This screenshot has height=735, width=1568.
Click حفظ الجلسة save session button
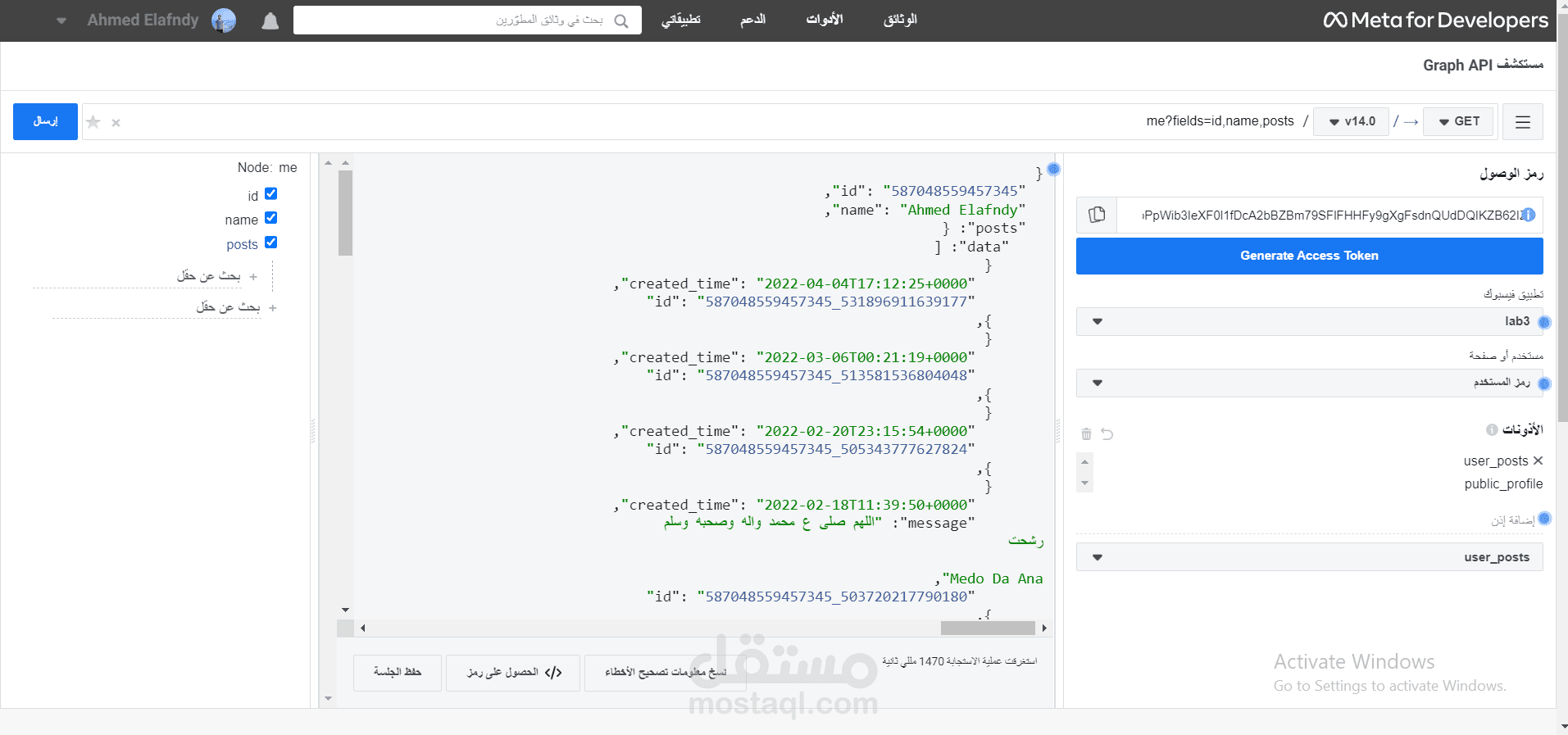click(x=398, y=673)
